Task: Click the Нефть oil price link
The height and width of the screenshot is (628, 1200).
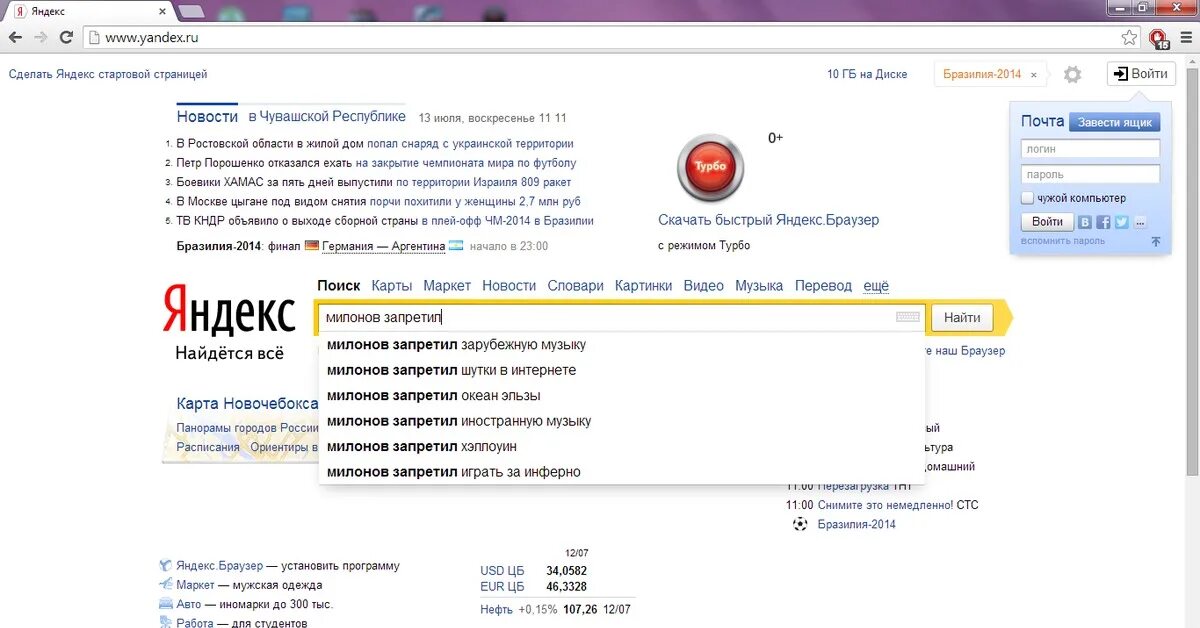Action: pos(496,610)
